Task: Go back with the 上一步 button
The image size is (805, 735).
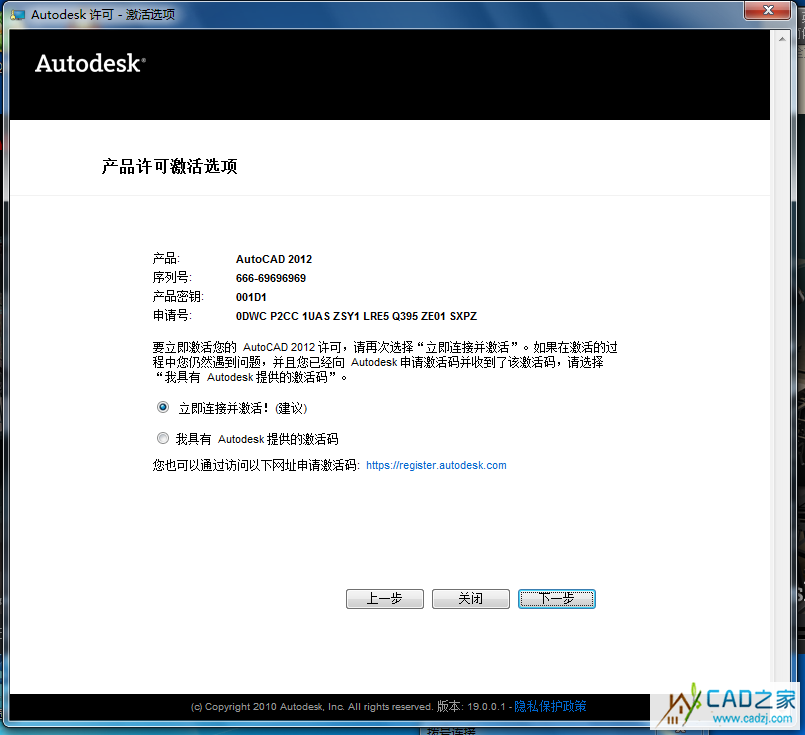Action: pyautogui.click(x=384, y=599)
